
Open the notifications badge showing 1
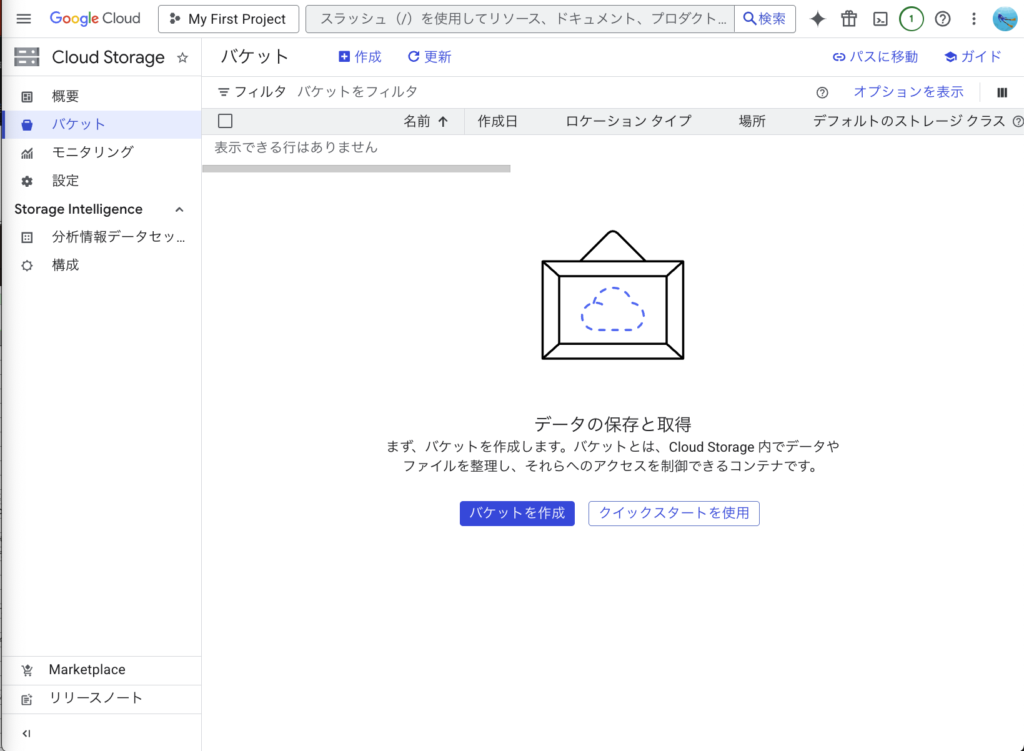(911, 19)
